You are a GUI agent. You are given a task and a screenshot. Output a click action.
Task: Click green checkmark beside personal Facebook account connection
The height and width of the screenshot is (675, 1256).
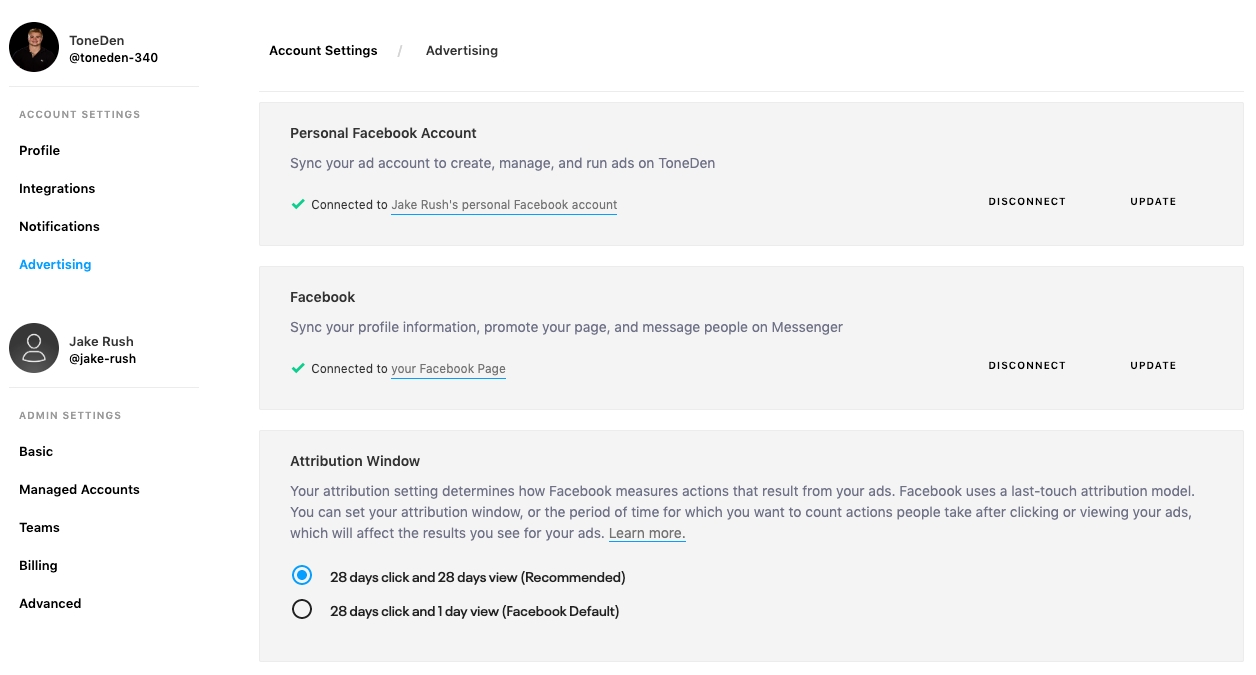tap(298, 204)
